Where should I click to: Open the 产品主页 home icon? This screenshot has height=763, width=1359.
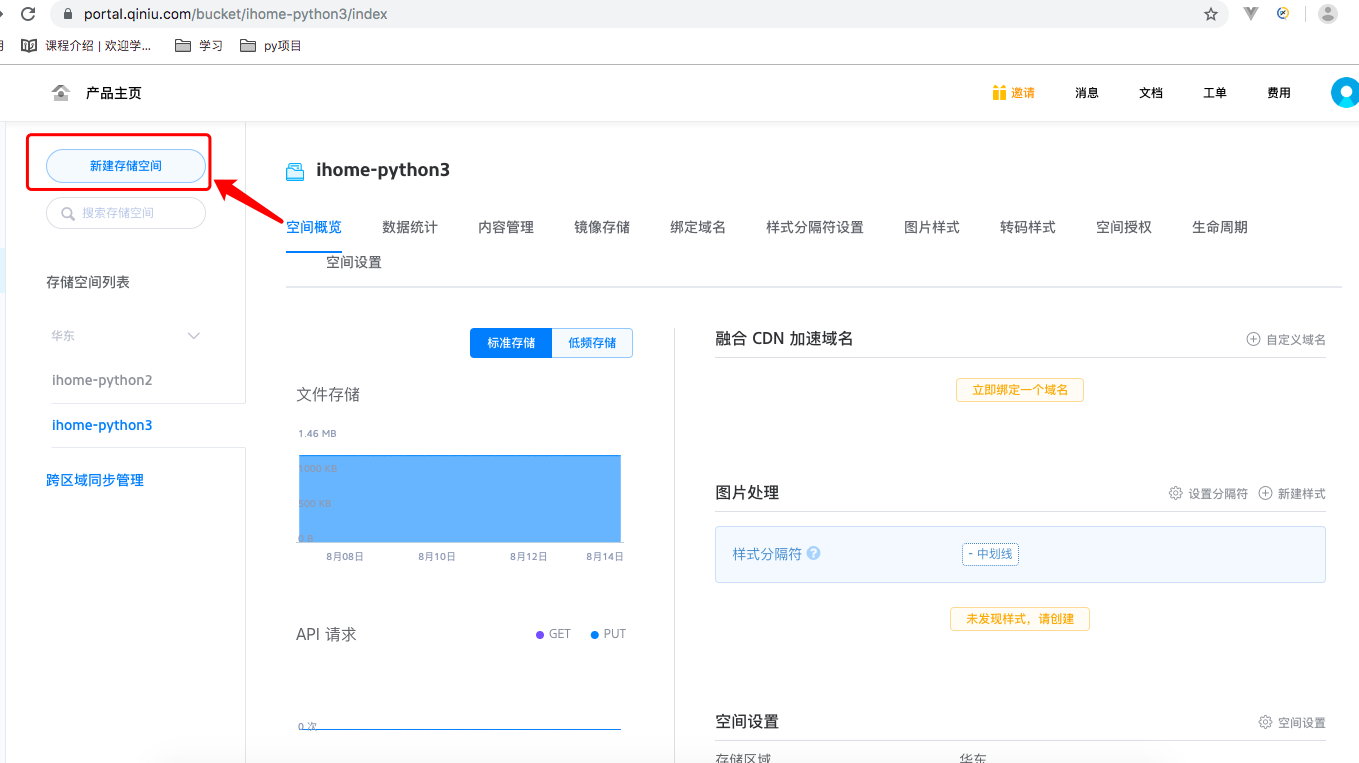pos(60,92)
